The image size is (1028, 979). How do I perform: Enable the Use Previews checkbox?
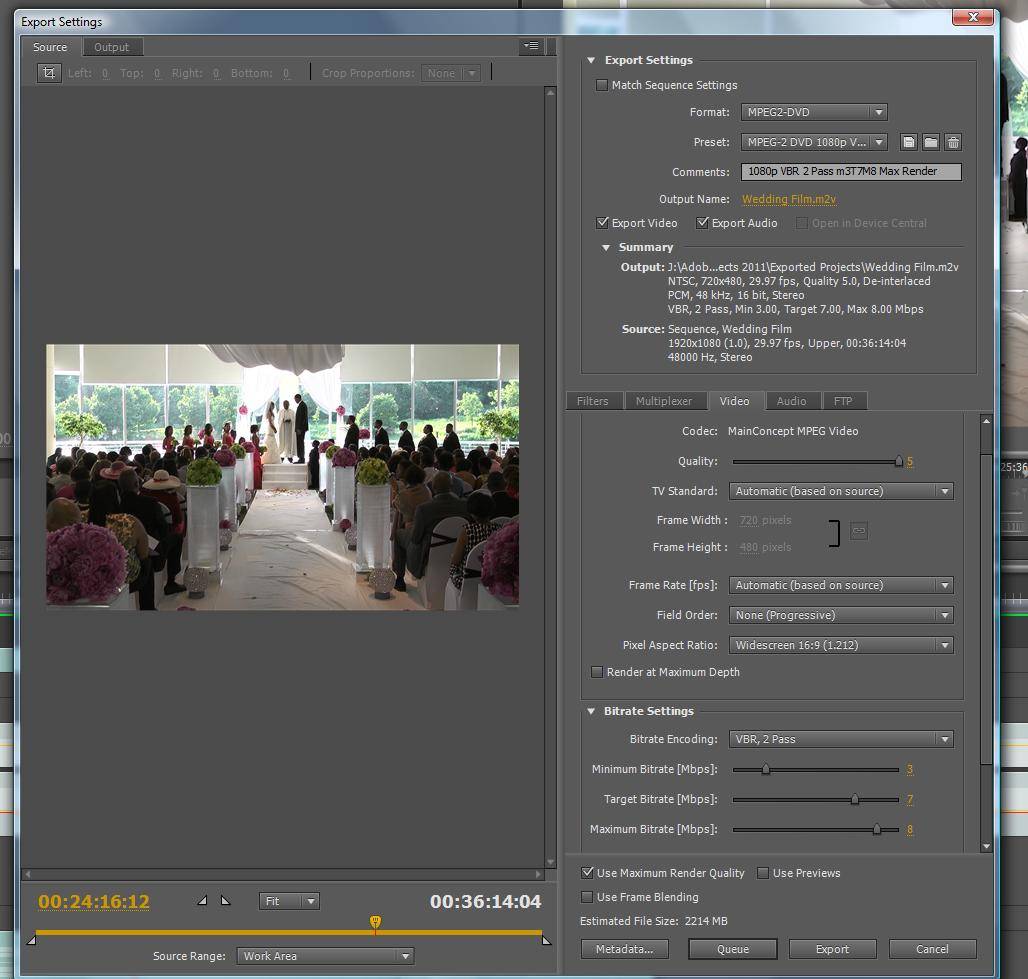tap(762, 873)
